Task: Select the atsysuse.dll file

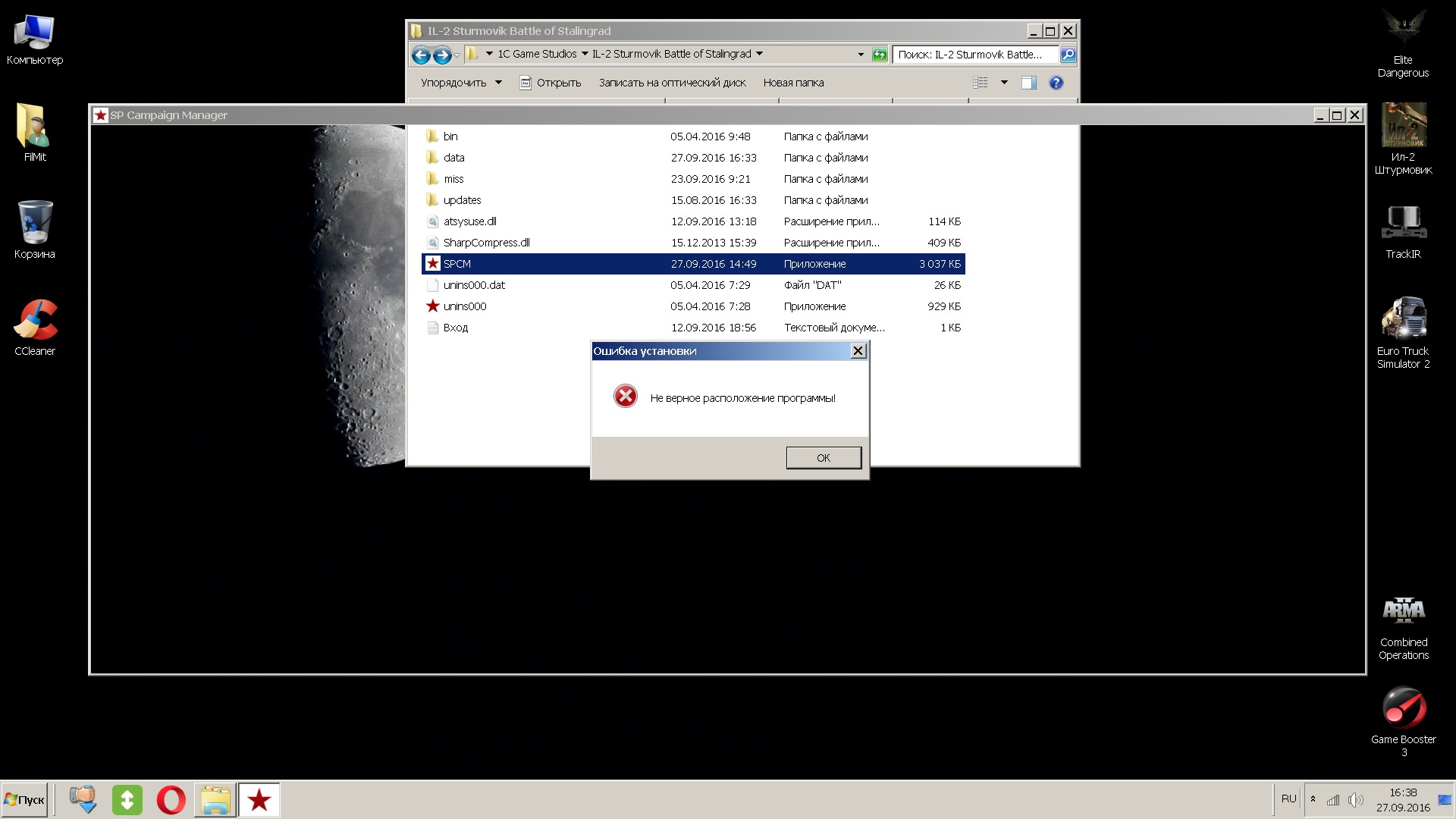Action: coord(693,221)
